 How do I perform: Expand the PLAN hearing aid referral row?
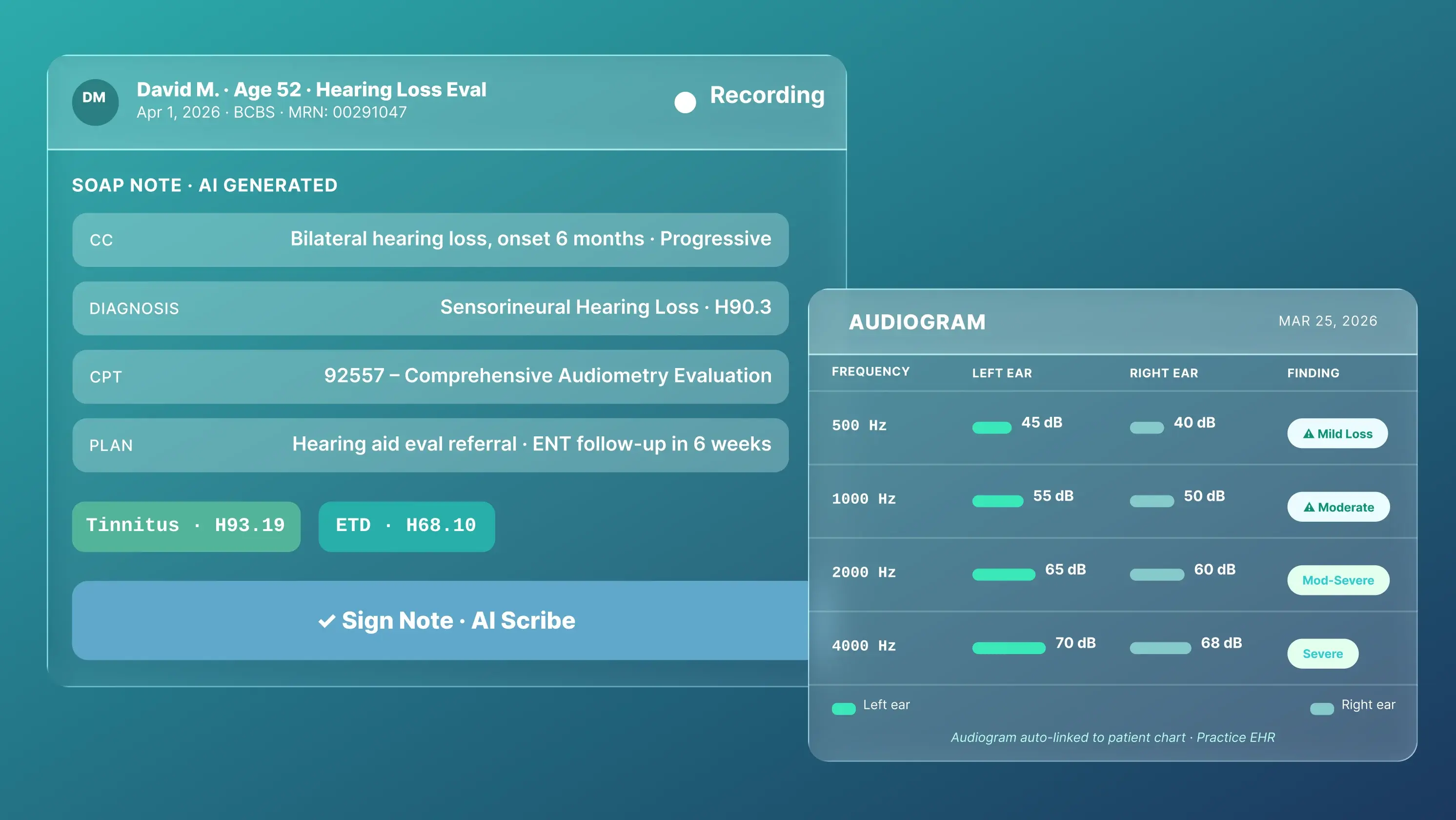pos(429,445)
